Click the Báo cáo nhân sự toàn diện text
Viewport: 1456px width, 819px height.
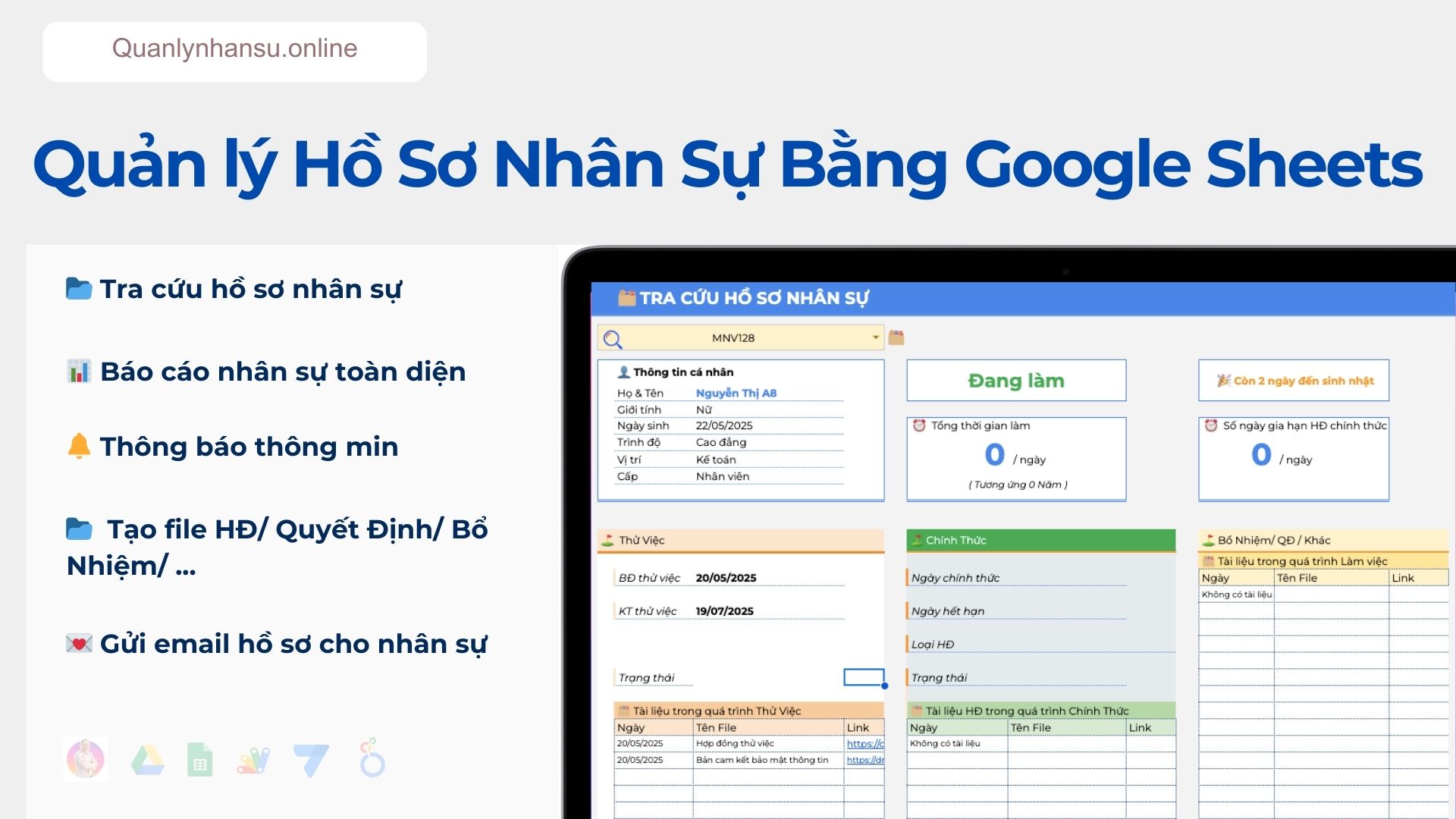pos(283,372)
